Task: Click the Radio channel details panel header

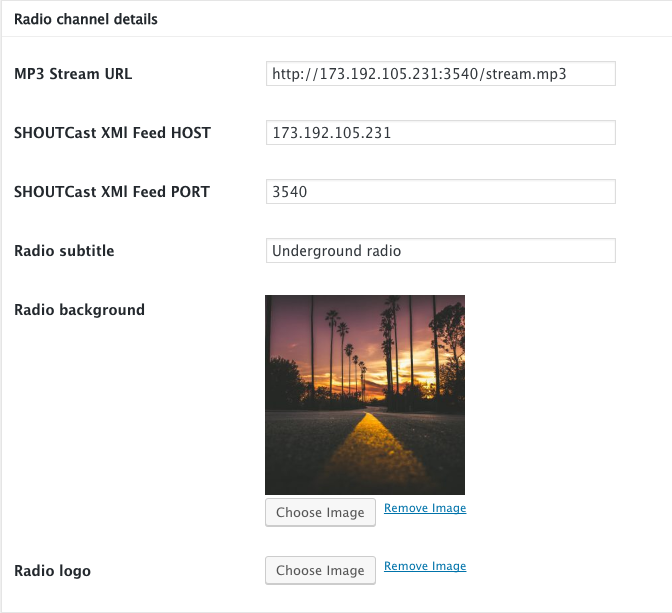Action: point(85,19)
